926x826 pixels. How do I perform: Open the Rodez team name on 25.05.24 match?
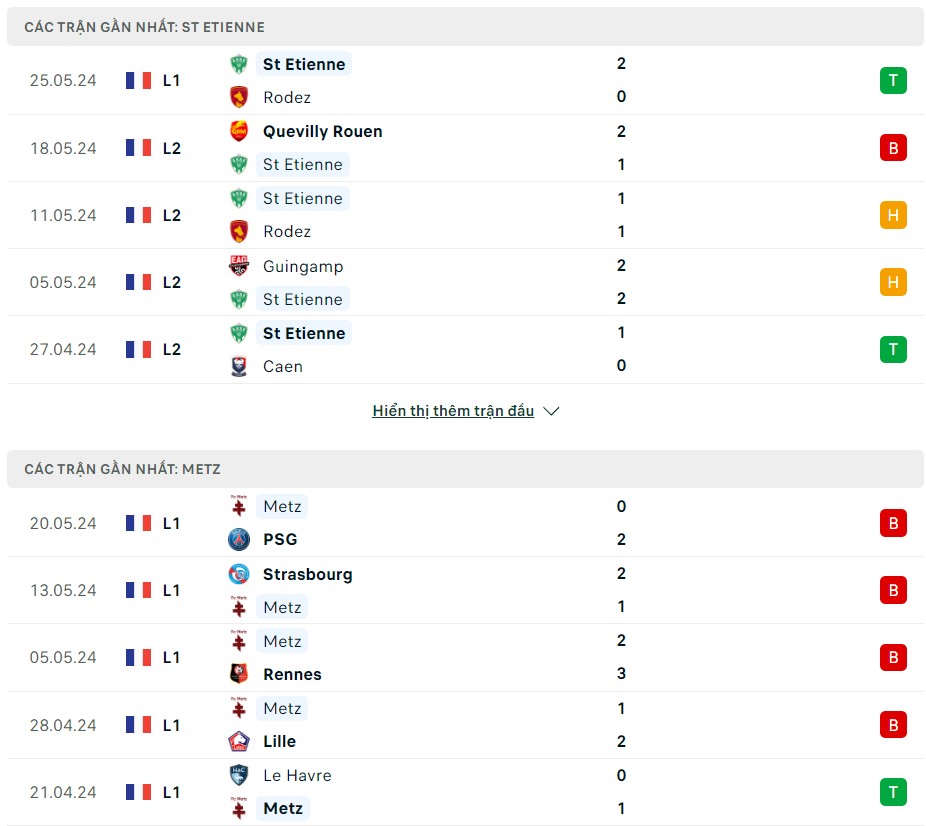(287, 97)
